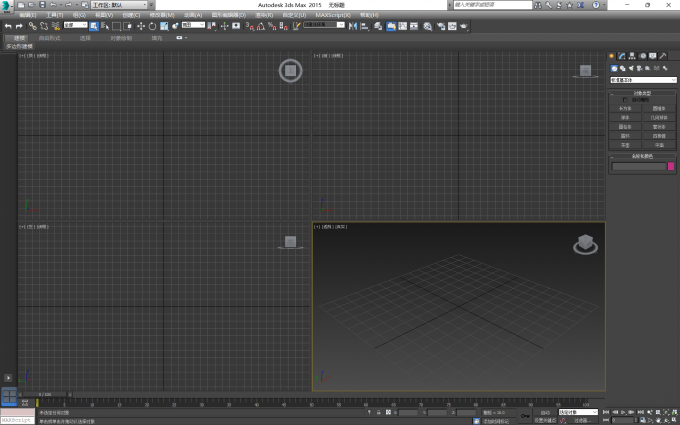Switch to the 对象绘制 ribbon tab
Viewport: 680px width, 425px height.
point(121,38)
